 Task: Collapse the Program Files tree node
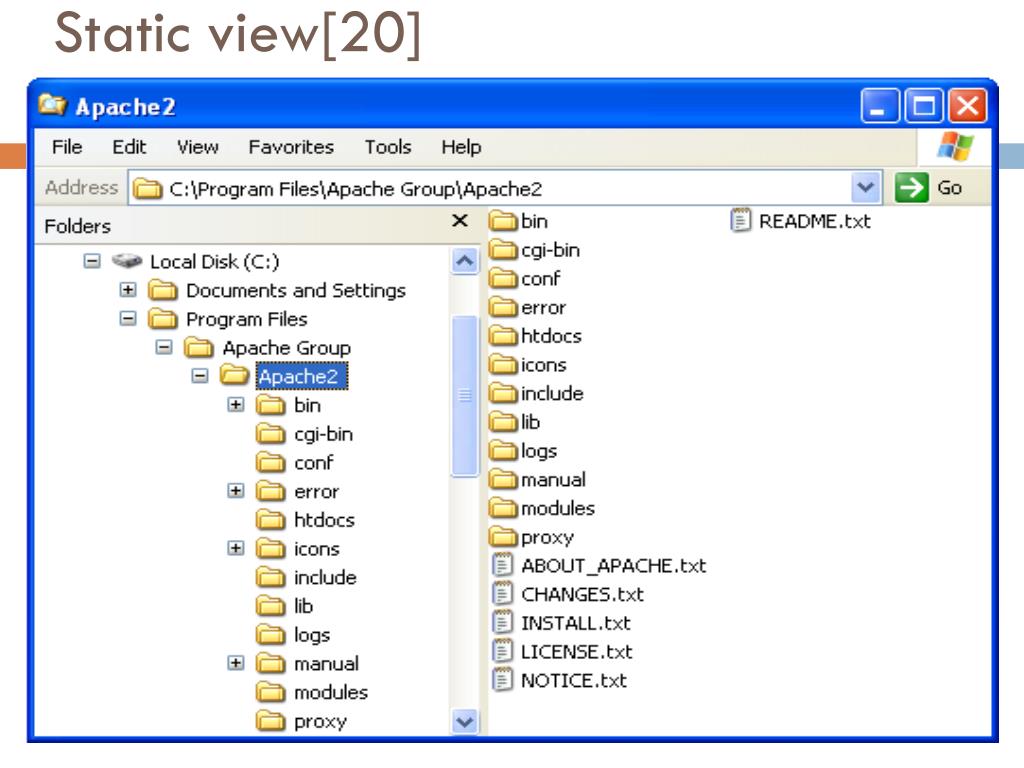click(x=128, y=318)
